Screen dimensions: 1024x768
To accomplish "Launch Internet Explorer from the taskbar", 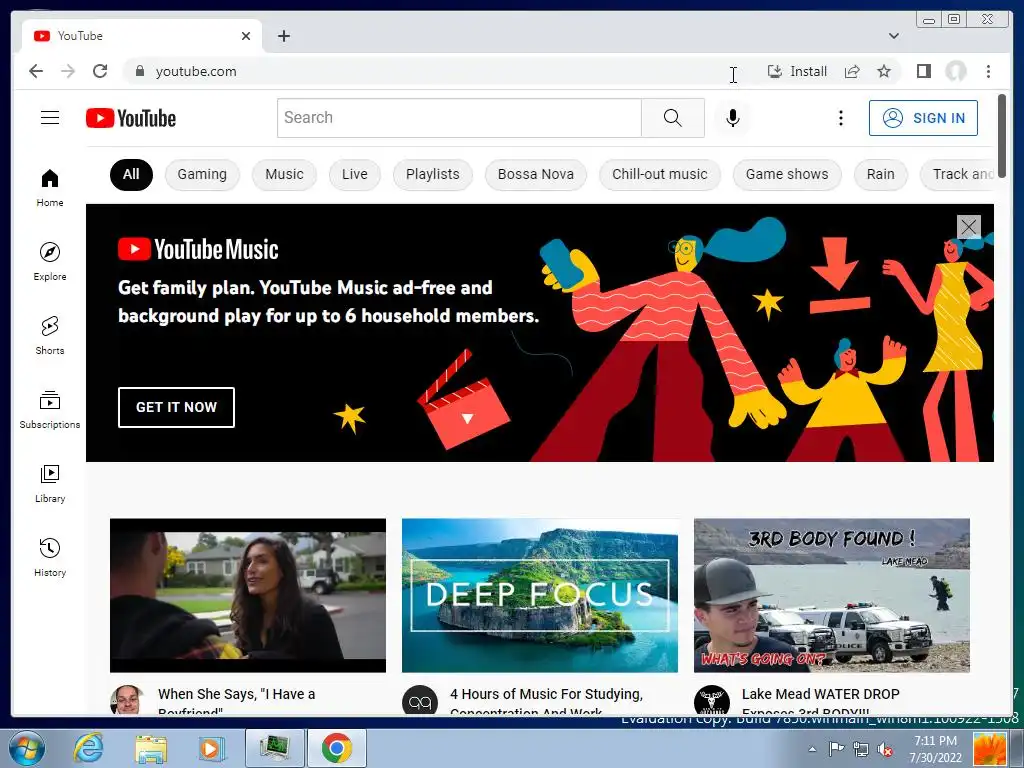I will pyautogui.click(x=88, y=748).
